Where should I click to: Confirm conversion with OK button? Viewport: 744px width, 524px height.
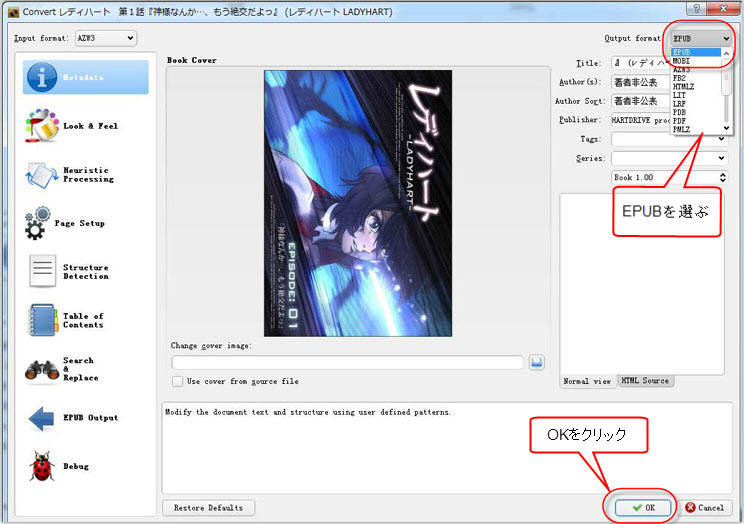(643, 507)
